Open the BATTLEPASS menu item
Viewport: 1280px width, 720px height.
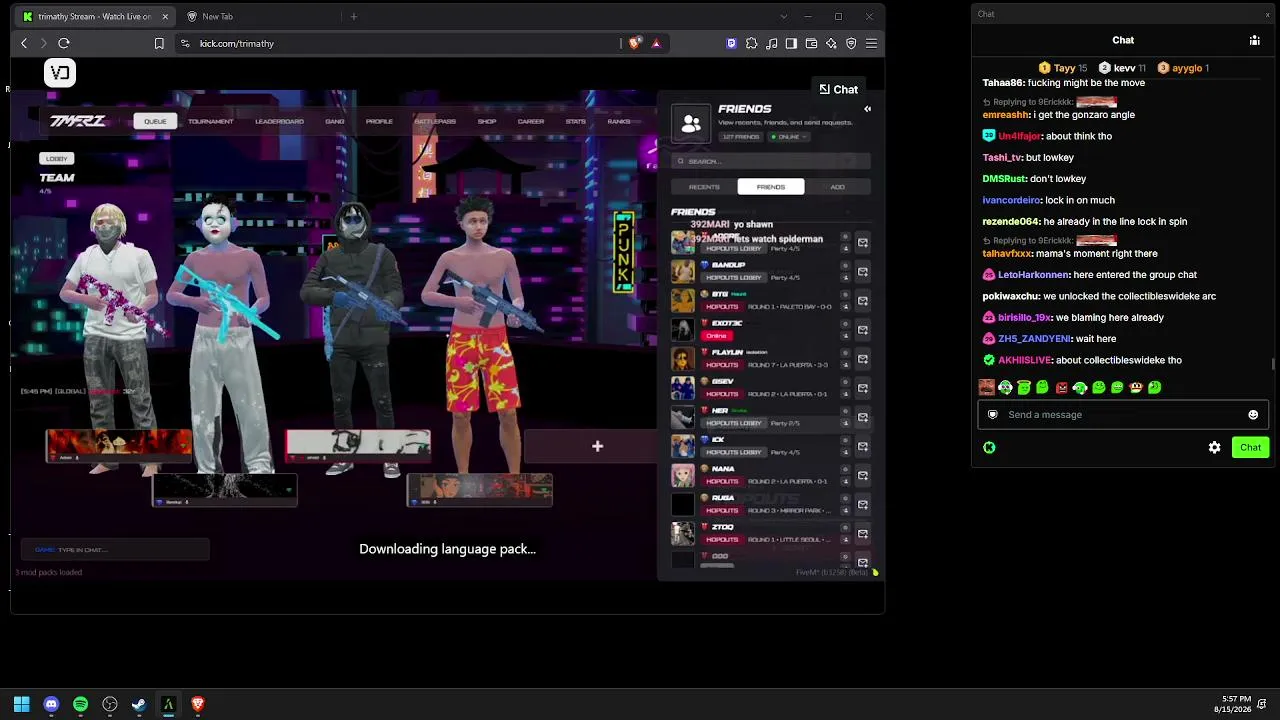435,121
